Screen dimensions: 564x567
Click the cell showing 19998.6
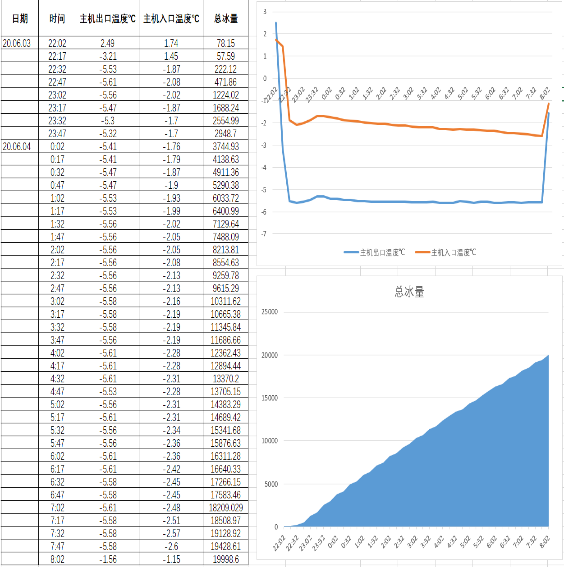coord(226,559)
